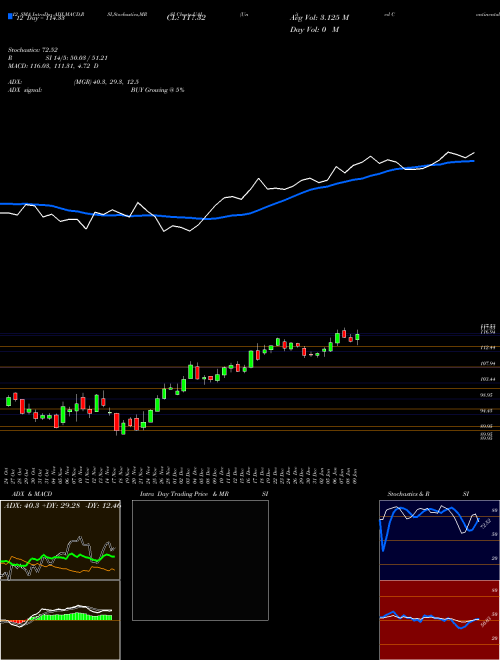Click the '24 Oct' first date label on axis

click(x=8, y=475)
